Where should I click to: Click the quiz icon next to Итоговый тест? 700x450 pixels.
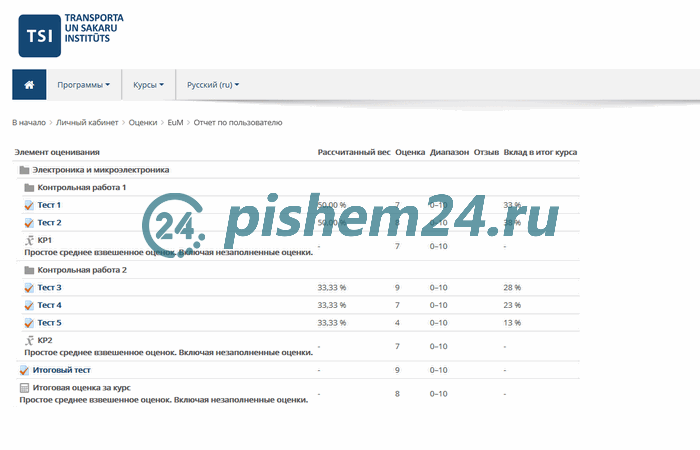click(24, 370)
